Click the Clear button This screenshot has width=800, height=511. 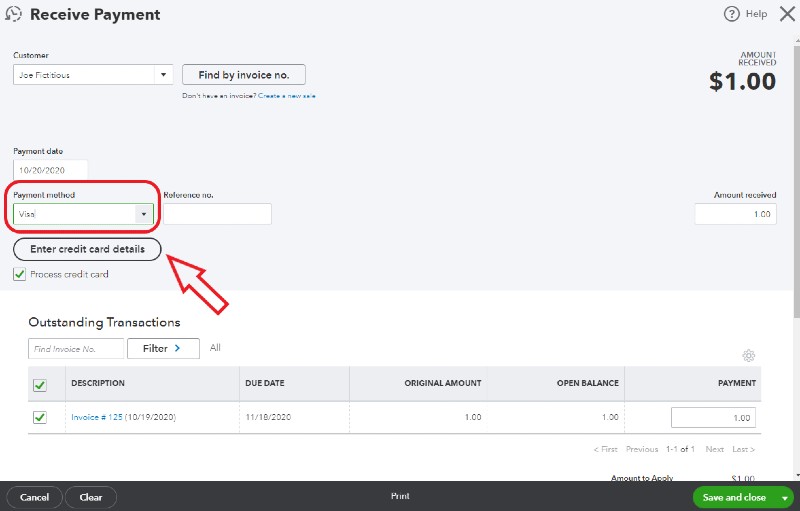91,497
